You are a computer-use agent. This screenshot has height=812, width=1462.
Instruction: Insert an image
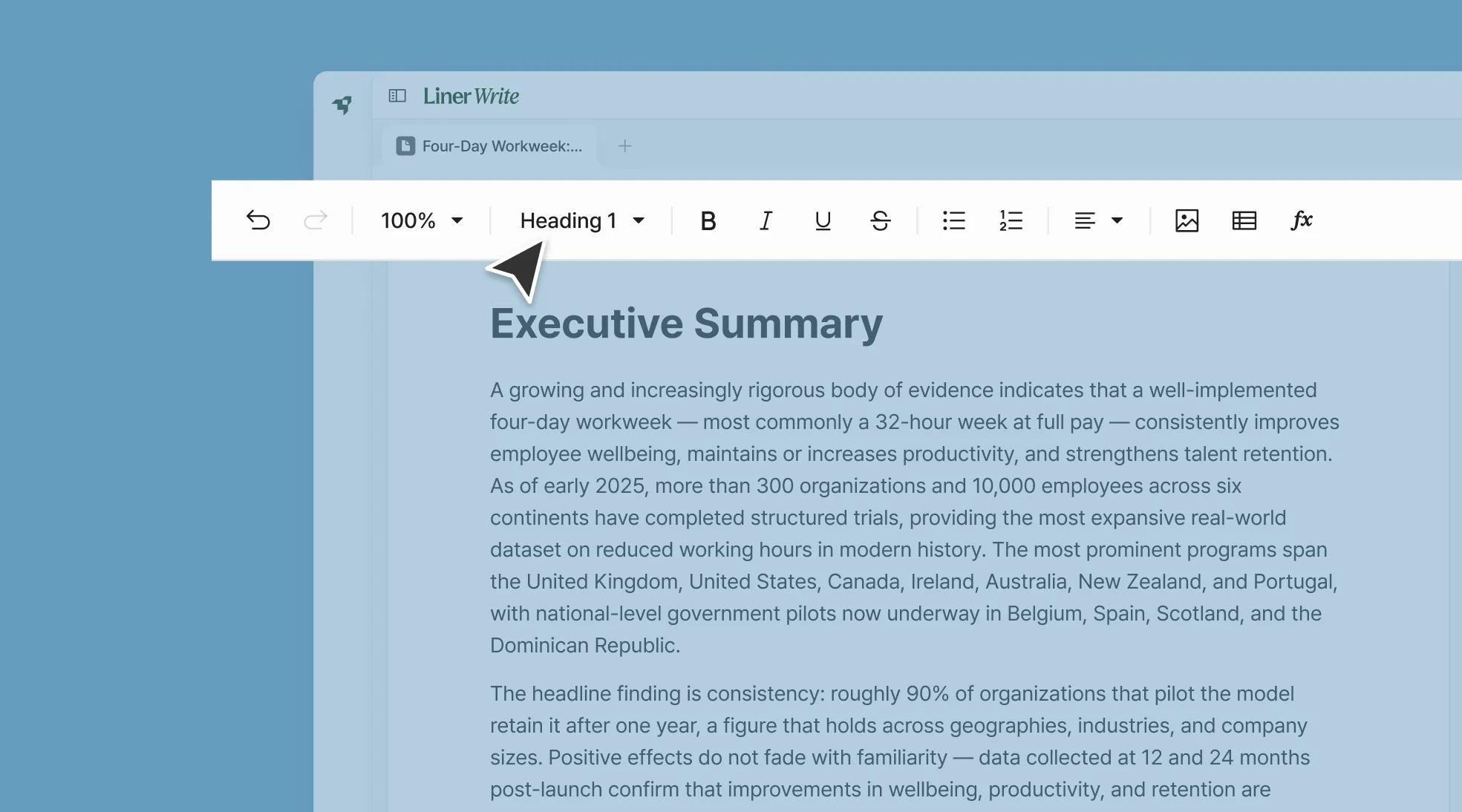[x=1187, y=220]
